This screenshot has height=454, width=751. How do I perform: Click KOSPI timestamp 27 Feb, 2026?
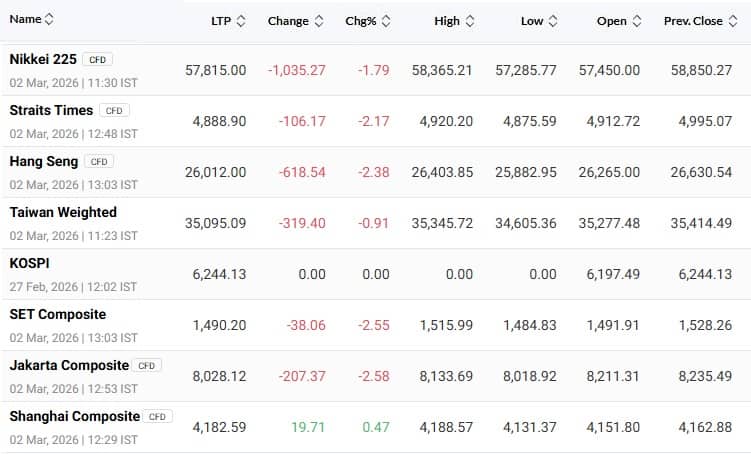click(x=44, y=287)
